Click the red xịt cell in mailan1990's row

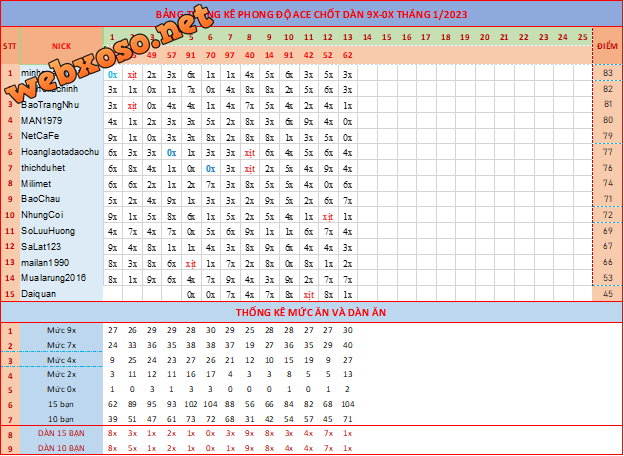point(191,264)
